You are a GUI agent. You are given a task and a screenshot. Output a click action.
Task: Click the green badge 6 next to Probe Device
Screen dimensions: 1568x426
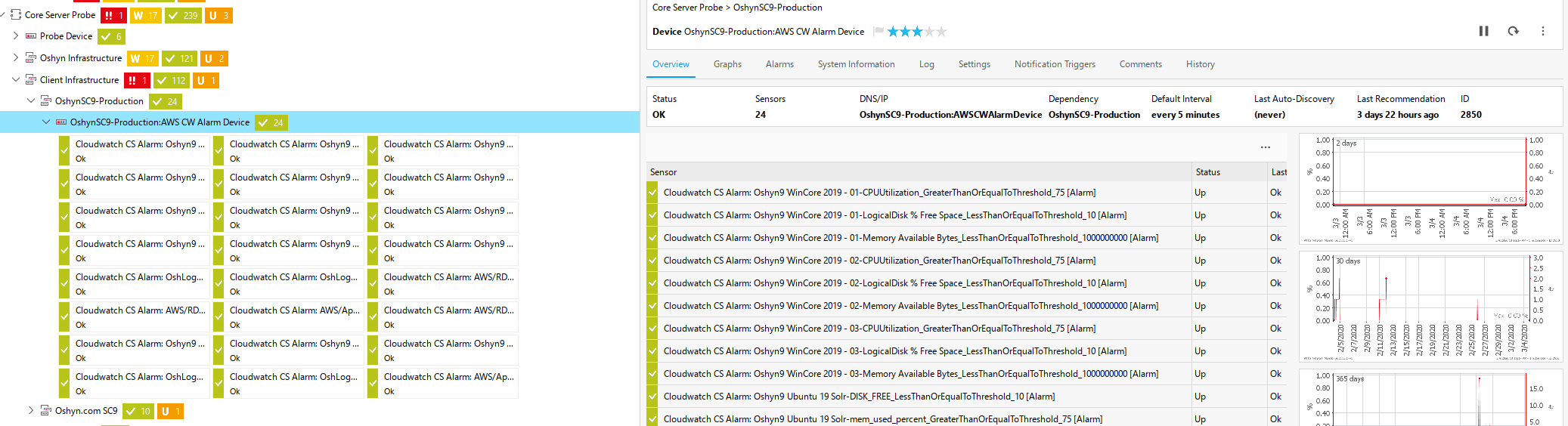[x=112, y=36]
